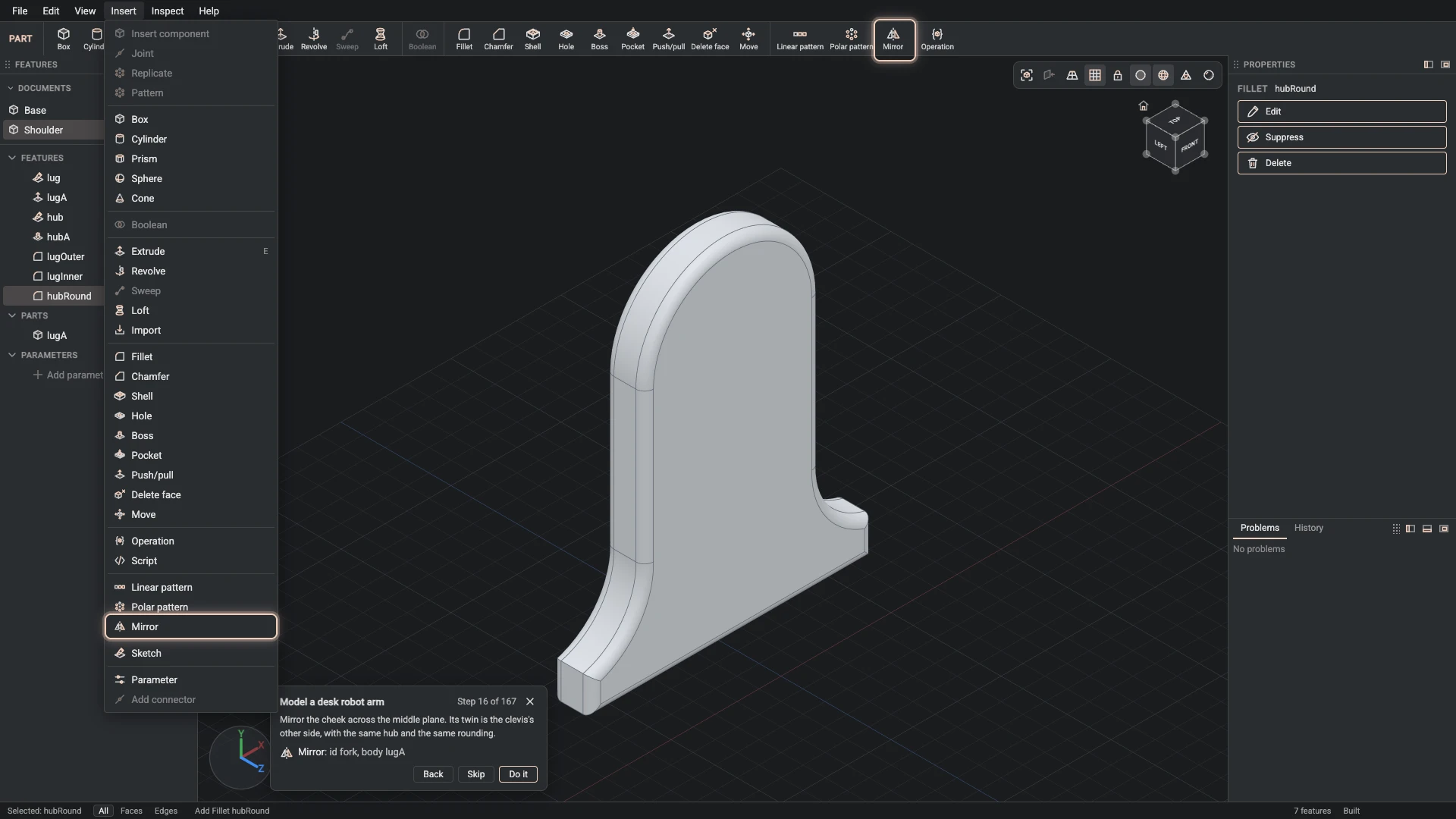Select the Hole toolbar tool
1456x819 pixels.
click(x=566, y=39)
